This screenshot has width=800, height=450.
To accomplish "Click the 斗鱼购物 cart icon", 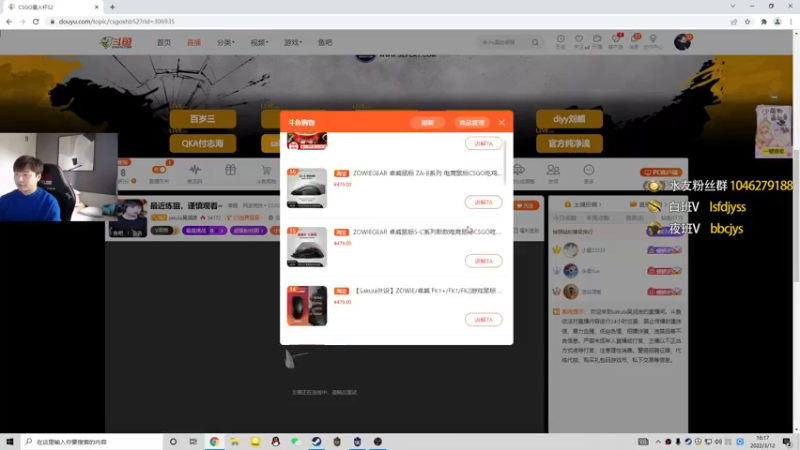I will pos(266,172).
